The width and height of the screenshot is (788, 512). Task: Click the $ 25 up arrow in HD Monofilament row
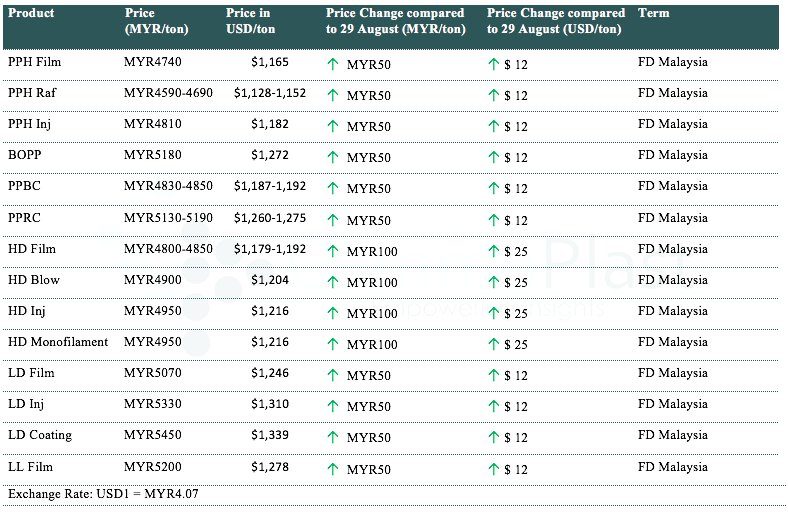coord(493,344)
